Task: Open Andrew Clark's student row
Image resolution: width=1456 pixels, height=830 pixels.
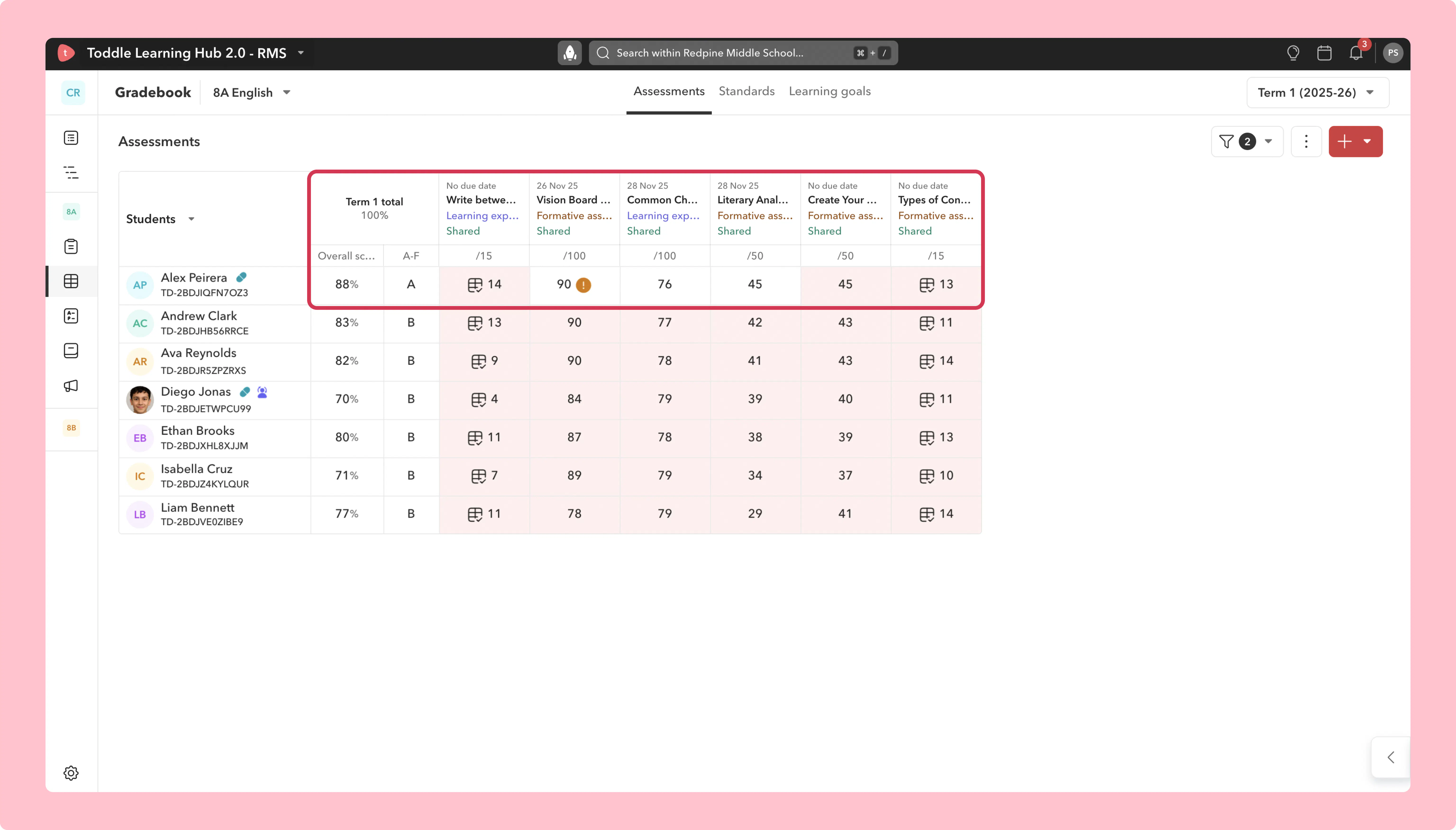Action: tap(214, 323)
